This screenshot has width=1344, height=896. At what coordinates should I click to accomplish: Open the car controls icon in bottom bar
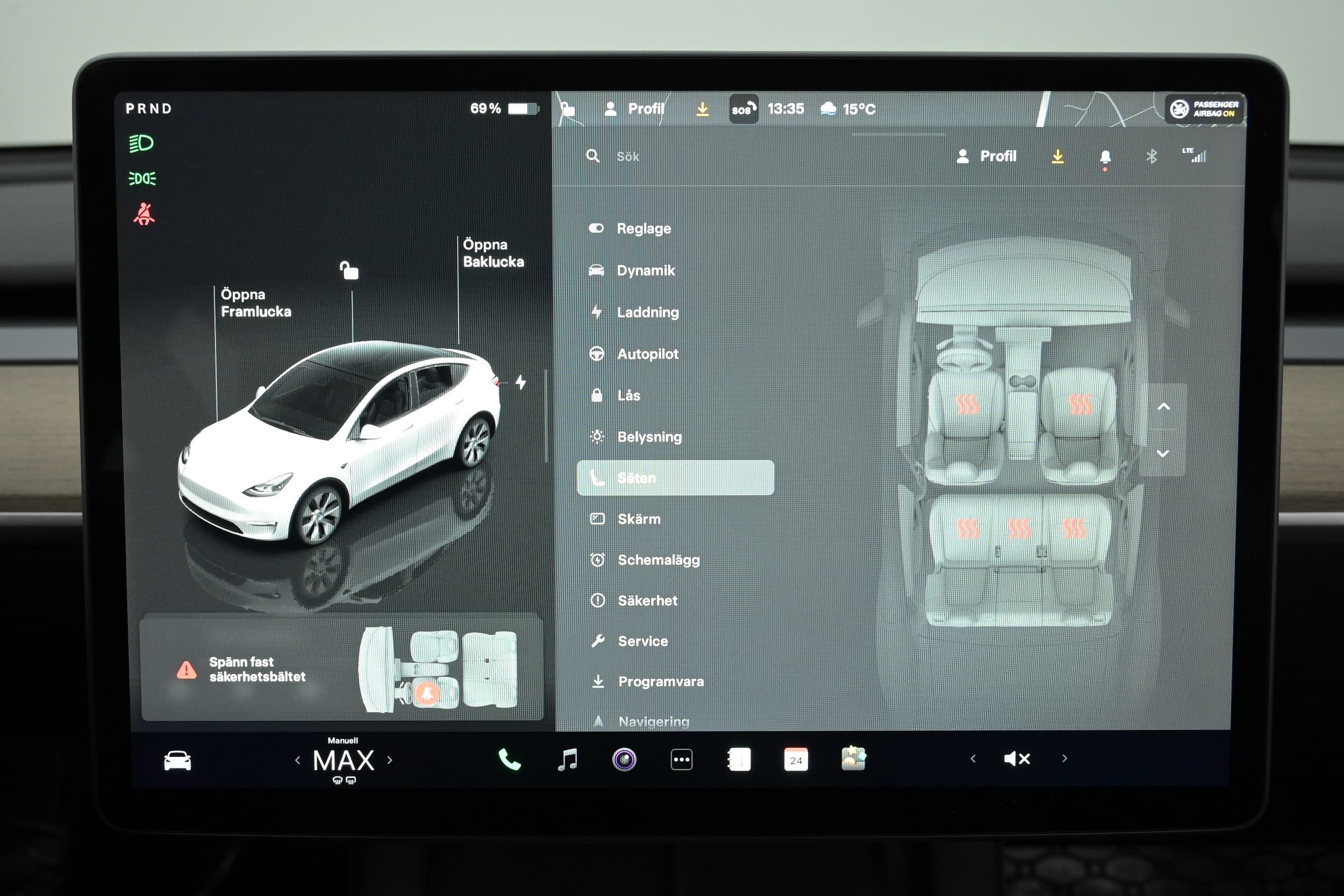coord(177,760)
